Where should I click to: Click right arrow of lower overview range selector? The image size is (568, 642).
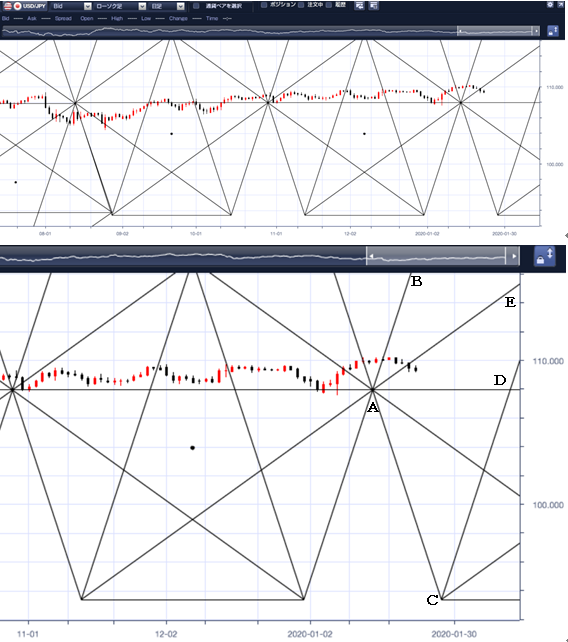(x=513, y=256)
